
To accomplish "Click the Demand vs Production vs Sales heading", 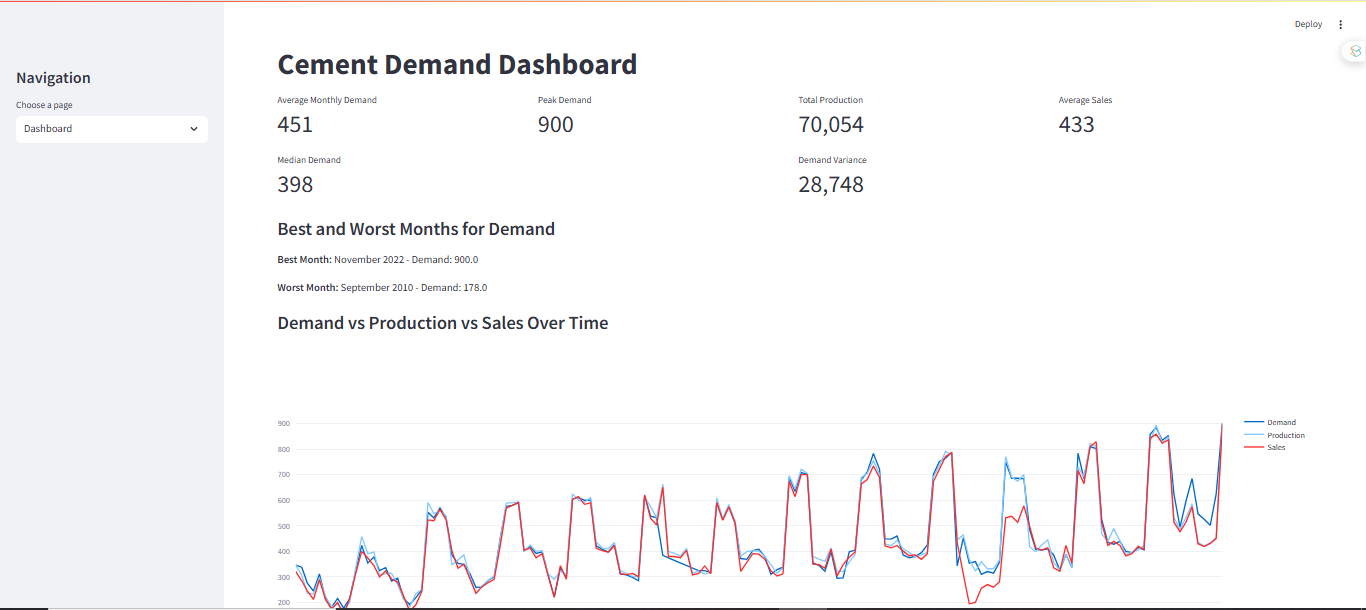I will [x=443, y=323].
